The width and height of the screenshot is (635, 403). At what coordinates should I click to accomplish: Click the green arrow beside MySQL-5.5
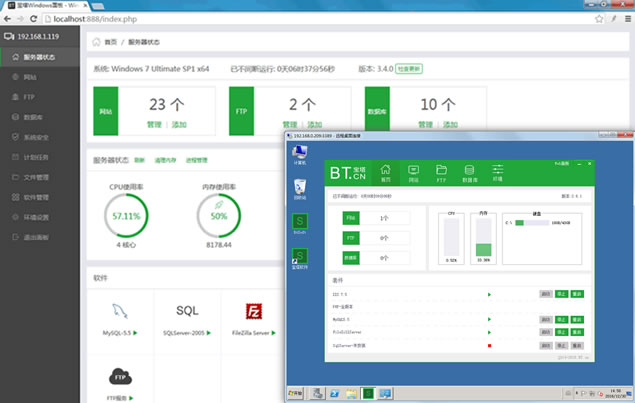[135, 333]
